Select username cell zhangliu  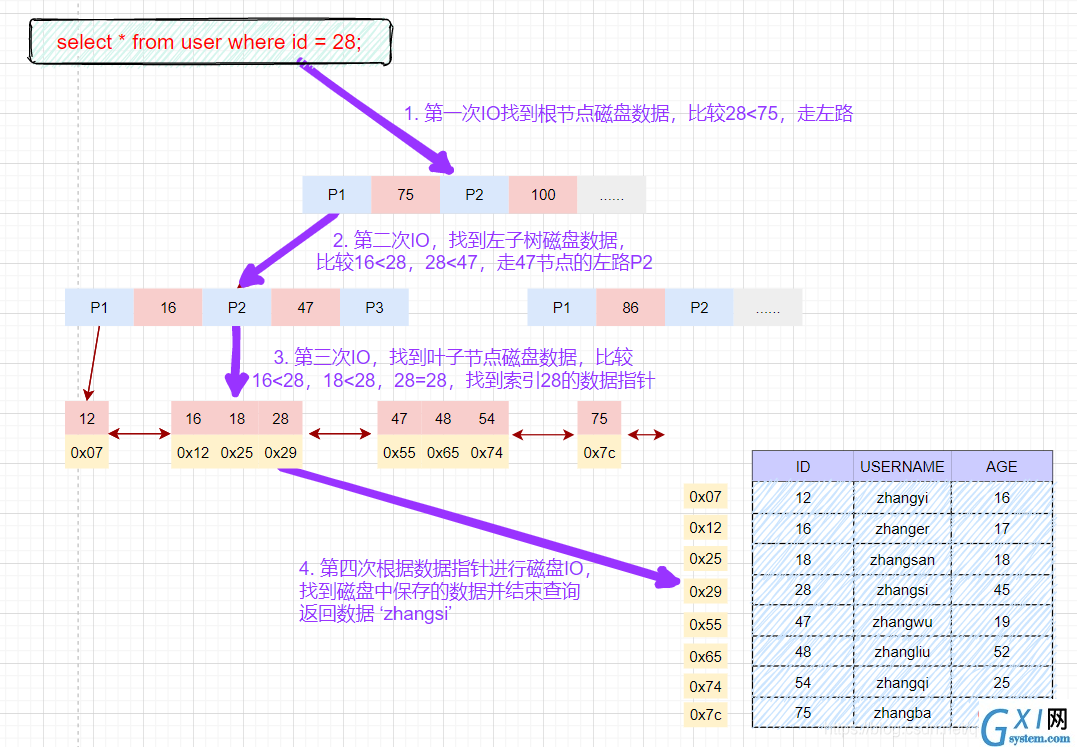(x=903, y=652)
